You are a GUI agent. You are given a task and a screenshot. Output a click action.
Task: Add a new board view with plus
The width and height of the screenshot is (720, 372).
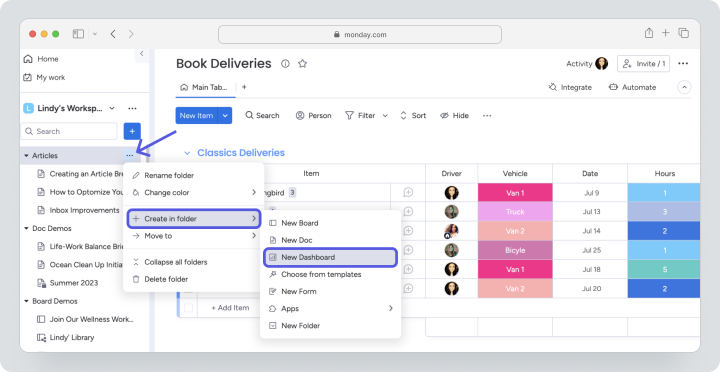click(244, 87)
